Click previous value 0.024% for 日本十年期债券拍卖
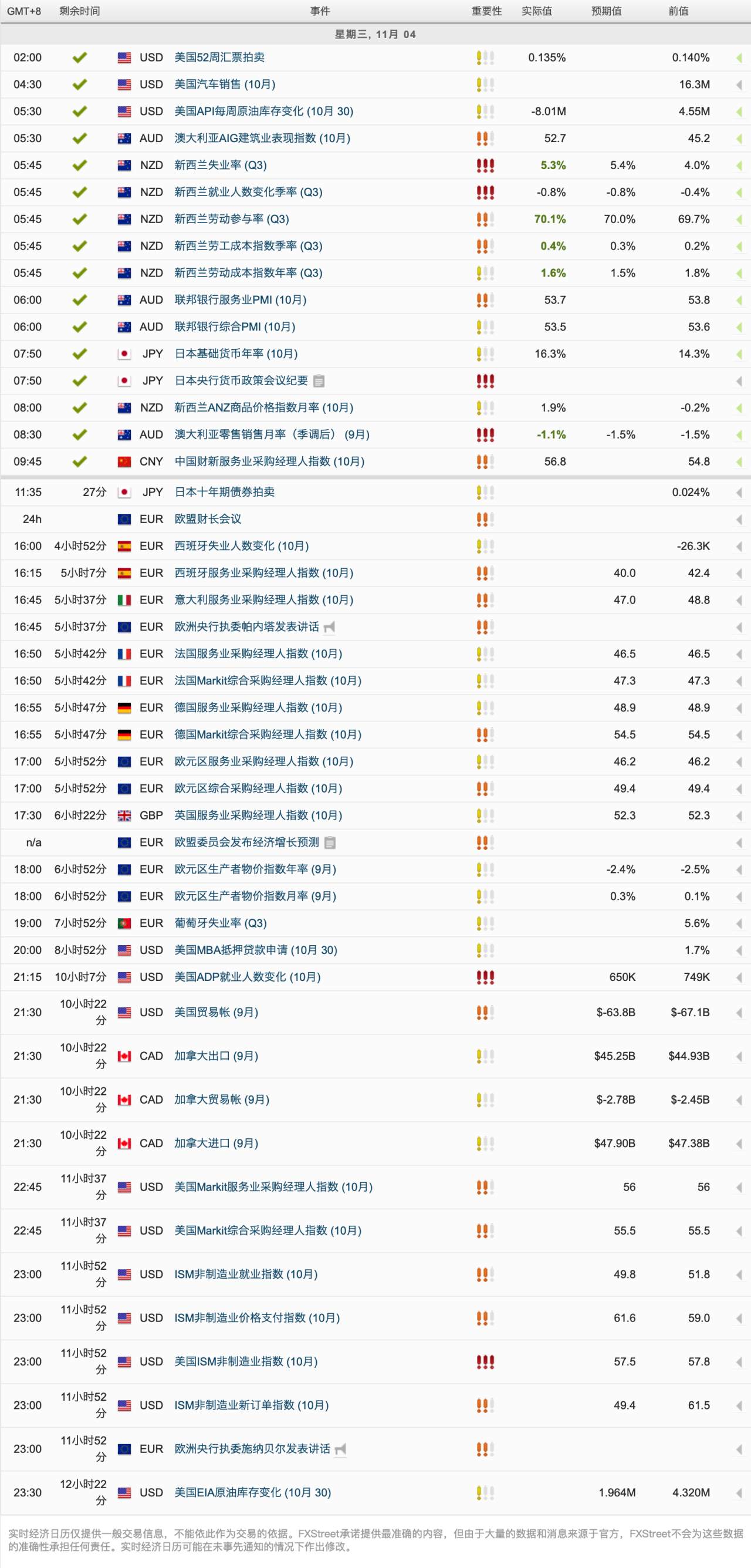 [691, 492]
